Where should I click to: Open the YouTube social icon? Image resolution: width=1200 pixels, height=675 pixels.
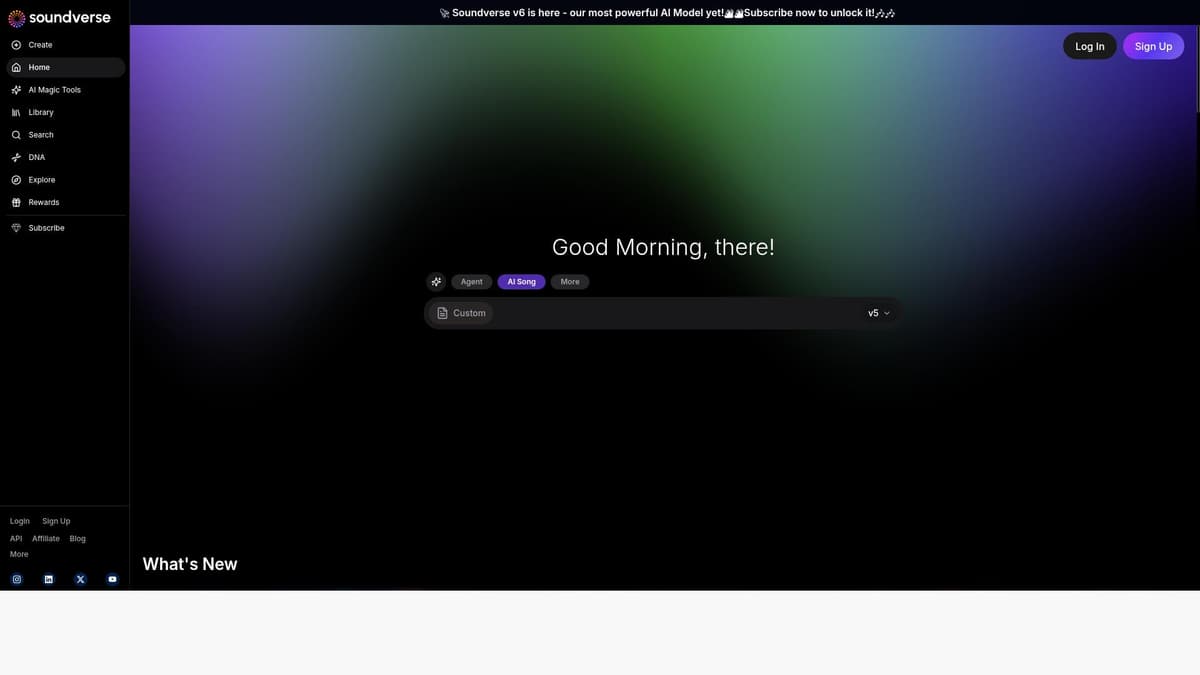point(112,579)
